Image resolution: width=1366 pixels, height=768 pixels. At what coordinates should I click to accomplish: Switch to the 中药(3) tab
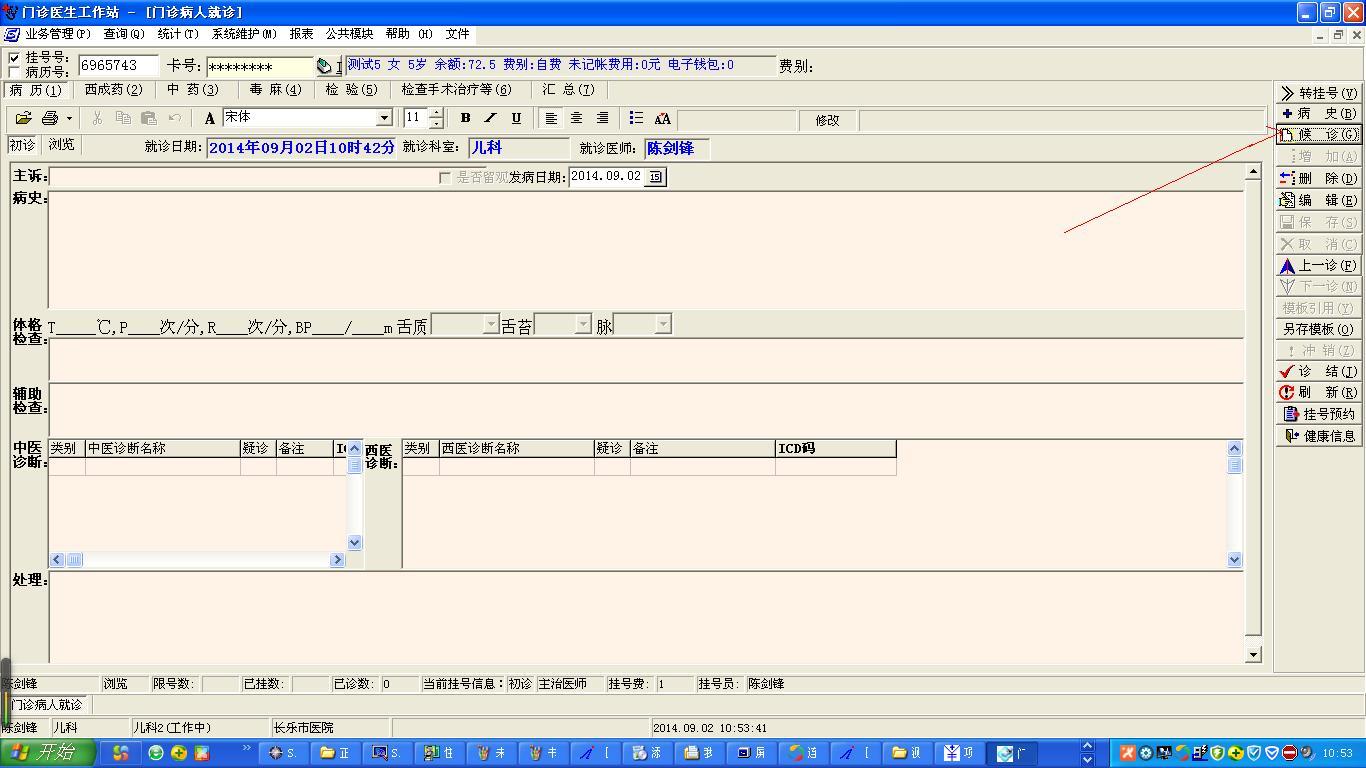[193, 90]
